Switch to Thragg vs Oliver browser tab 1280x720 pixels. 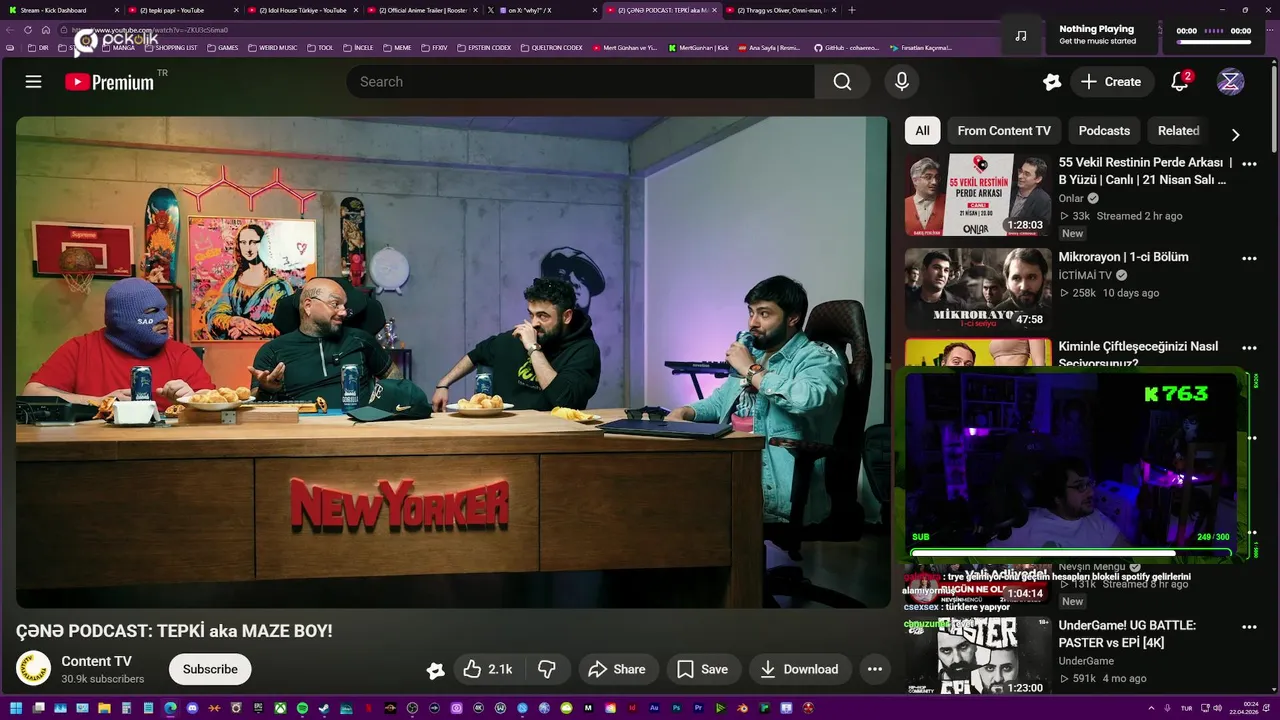point(780,10)
